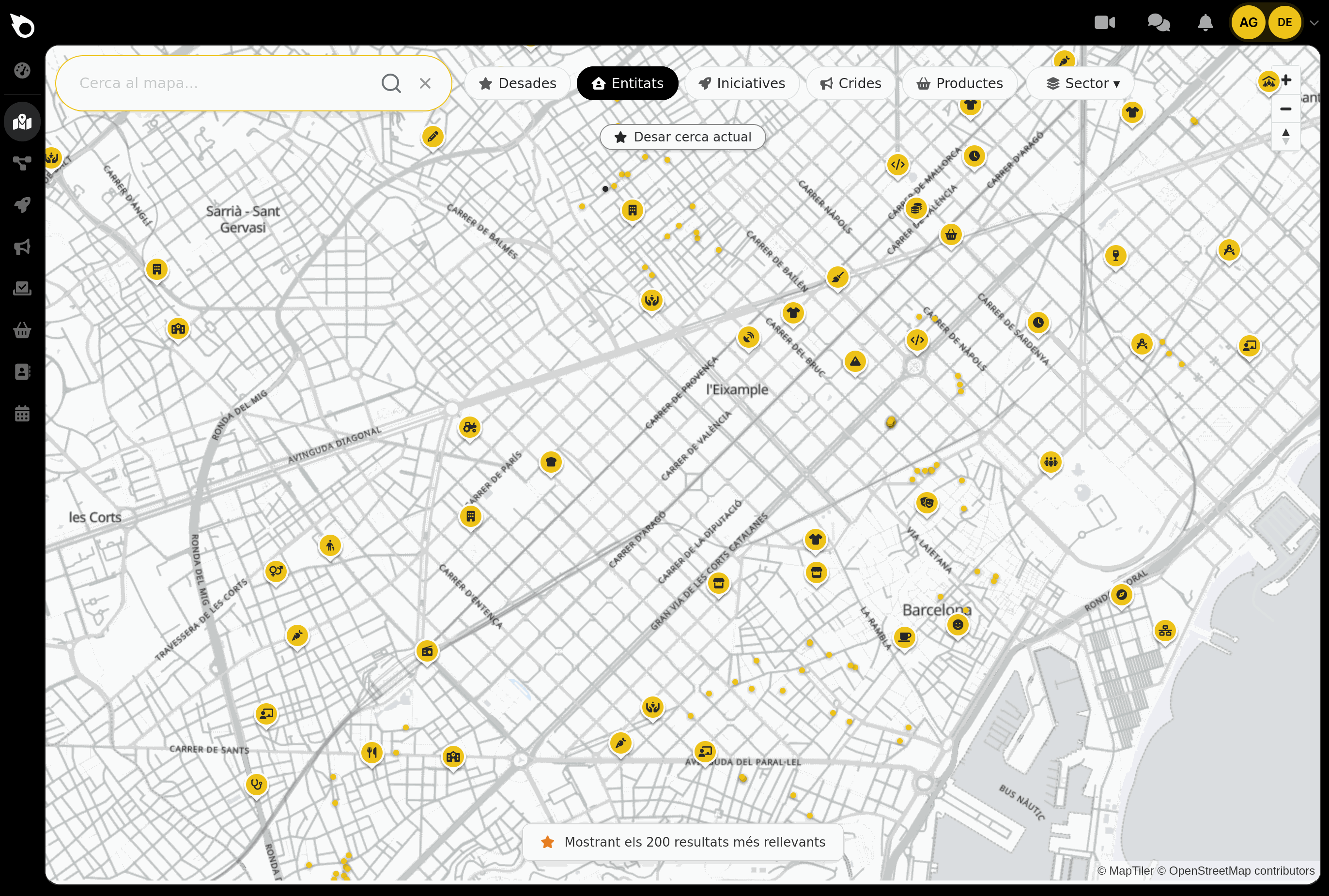Open the contacts book icon in sidebar

pyautogui.click(x=22, y=372)
